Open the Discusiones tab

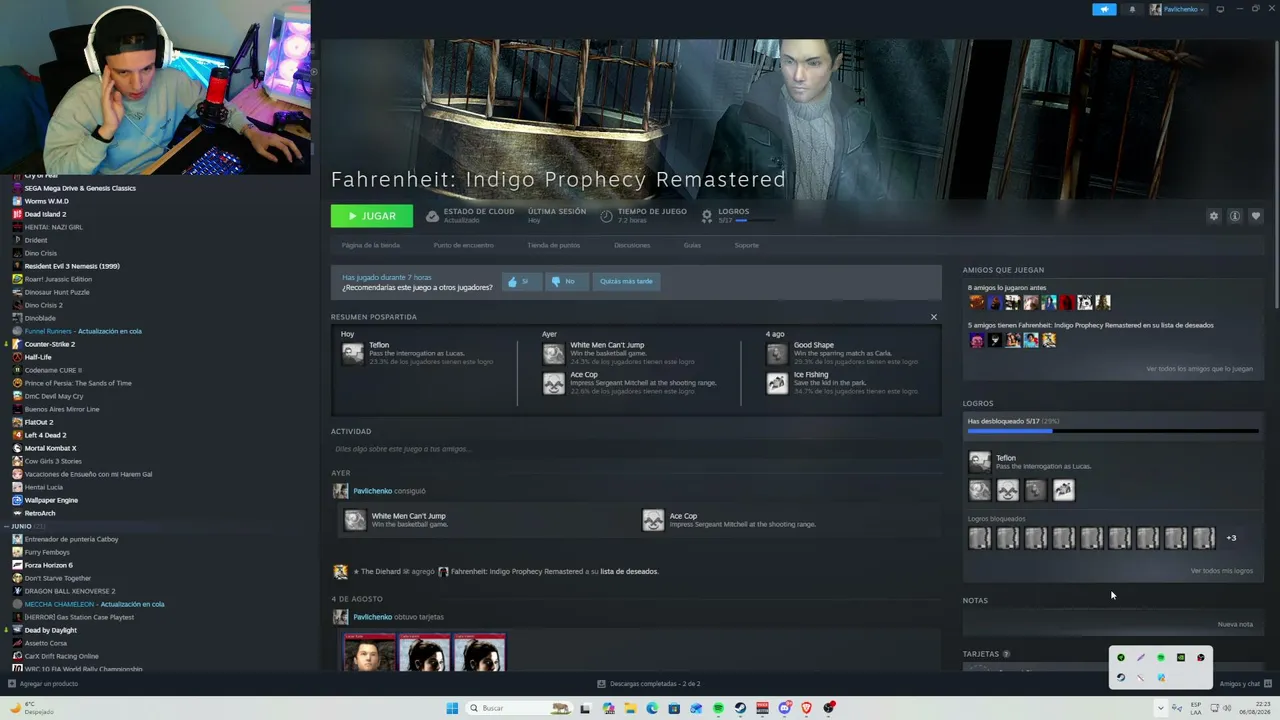[632, 245]
